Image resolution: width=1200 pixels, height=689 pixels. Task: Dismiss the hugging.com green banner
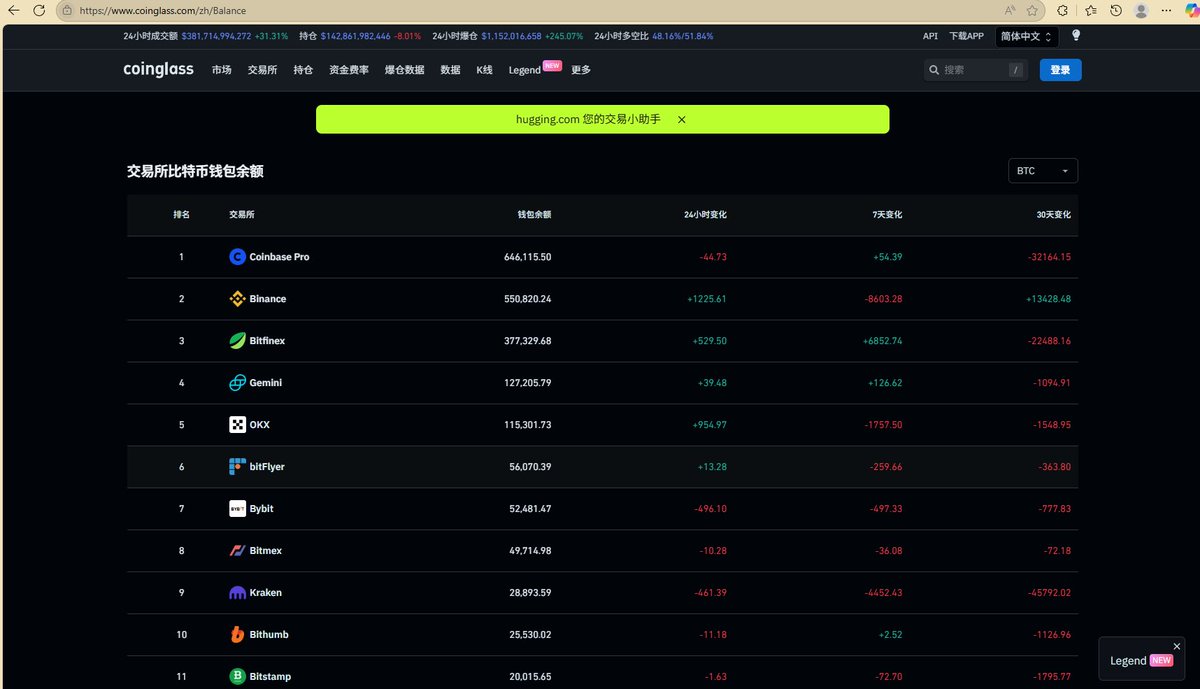pyautogui.click(x=681, y=119)
